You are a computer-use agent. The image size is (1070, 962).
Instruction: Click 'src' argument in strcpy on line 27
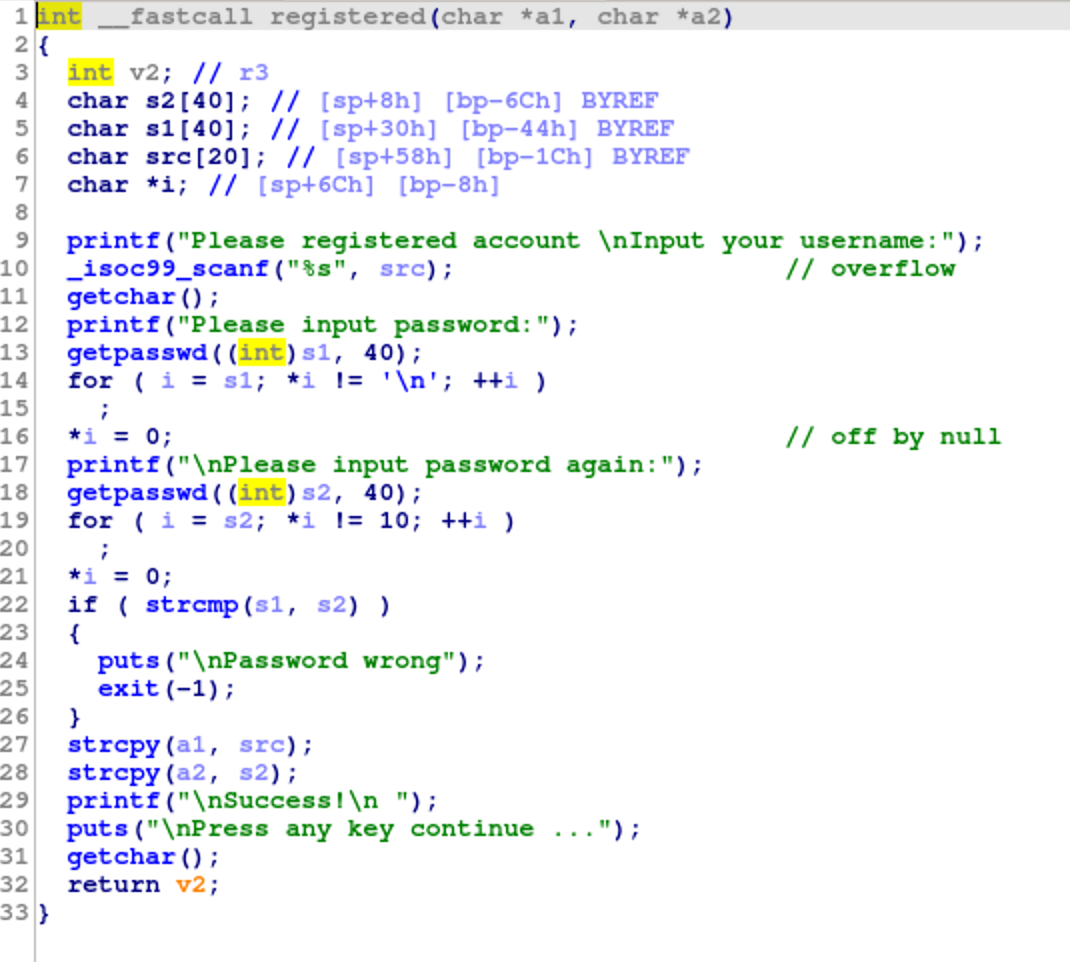261,744
